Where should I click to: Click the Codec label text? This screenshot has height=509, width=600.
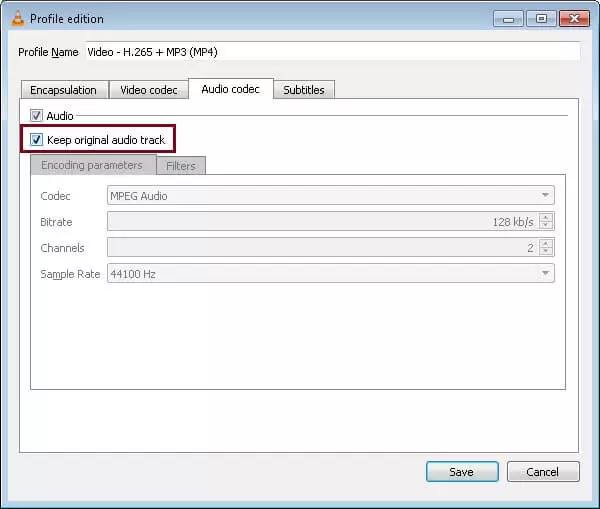click(55, 196)
